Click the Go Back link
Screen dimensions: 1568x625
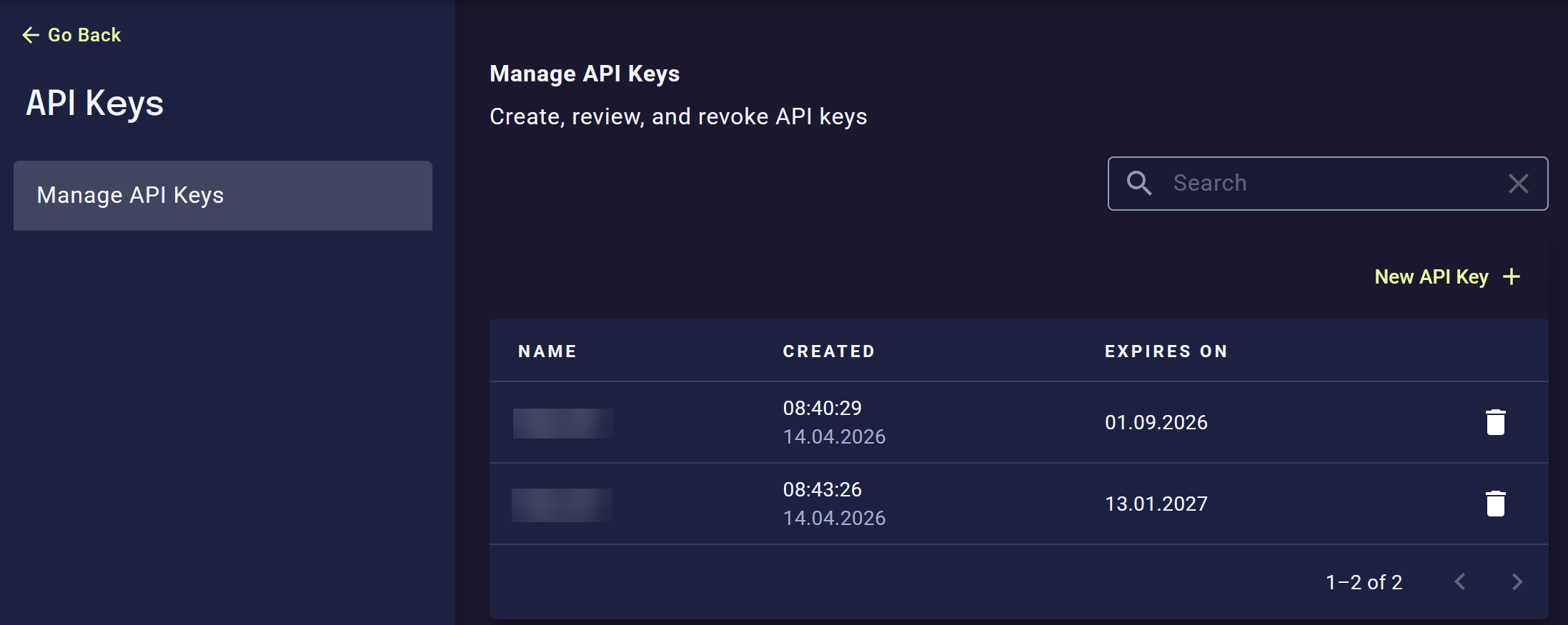(71, 35)
